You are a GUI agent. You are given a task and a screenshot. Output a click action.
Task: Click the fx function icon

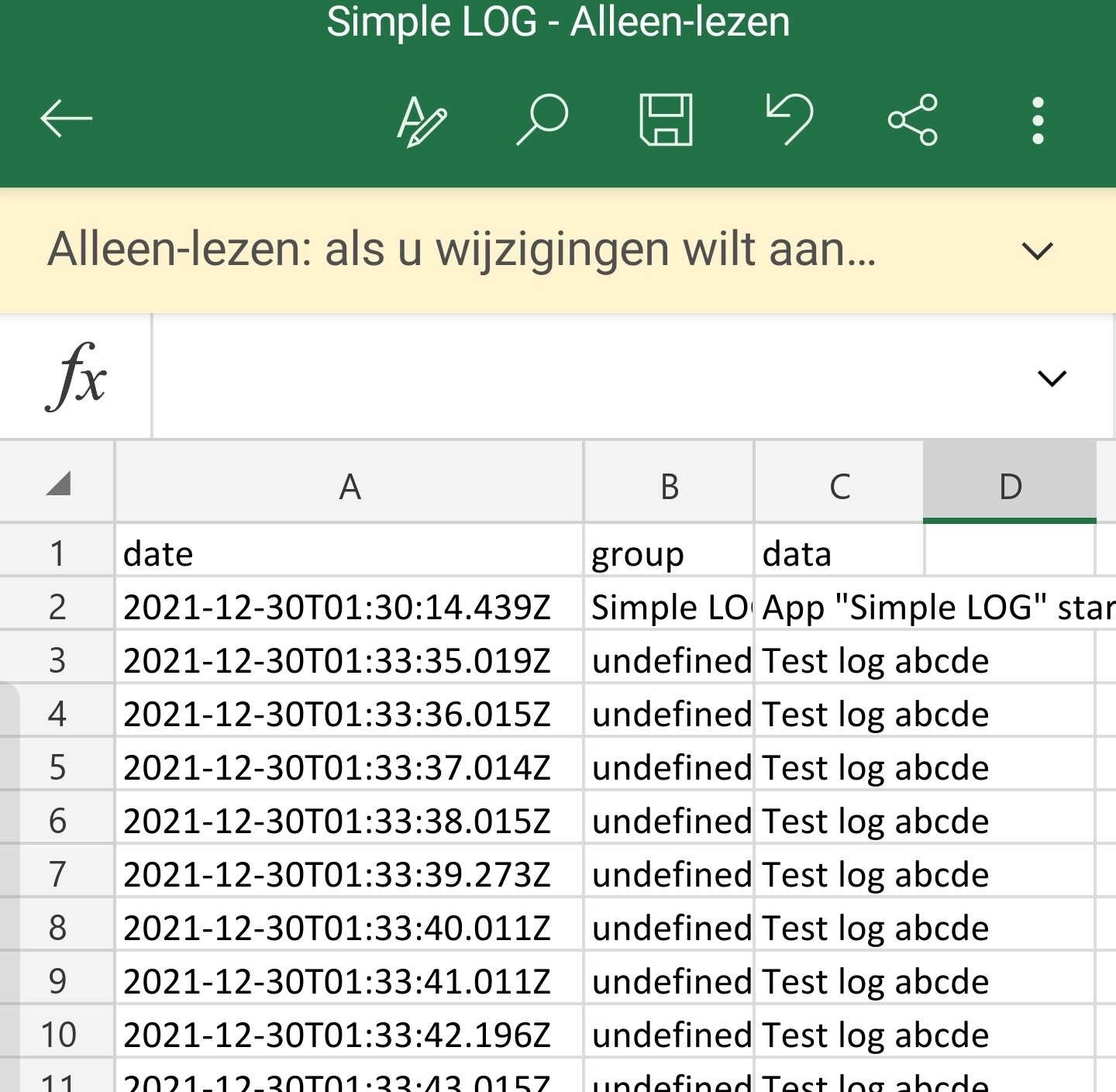coord(76,377)
